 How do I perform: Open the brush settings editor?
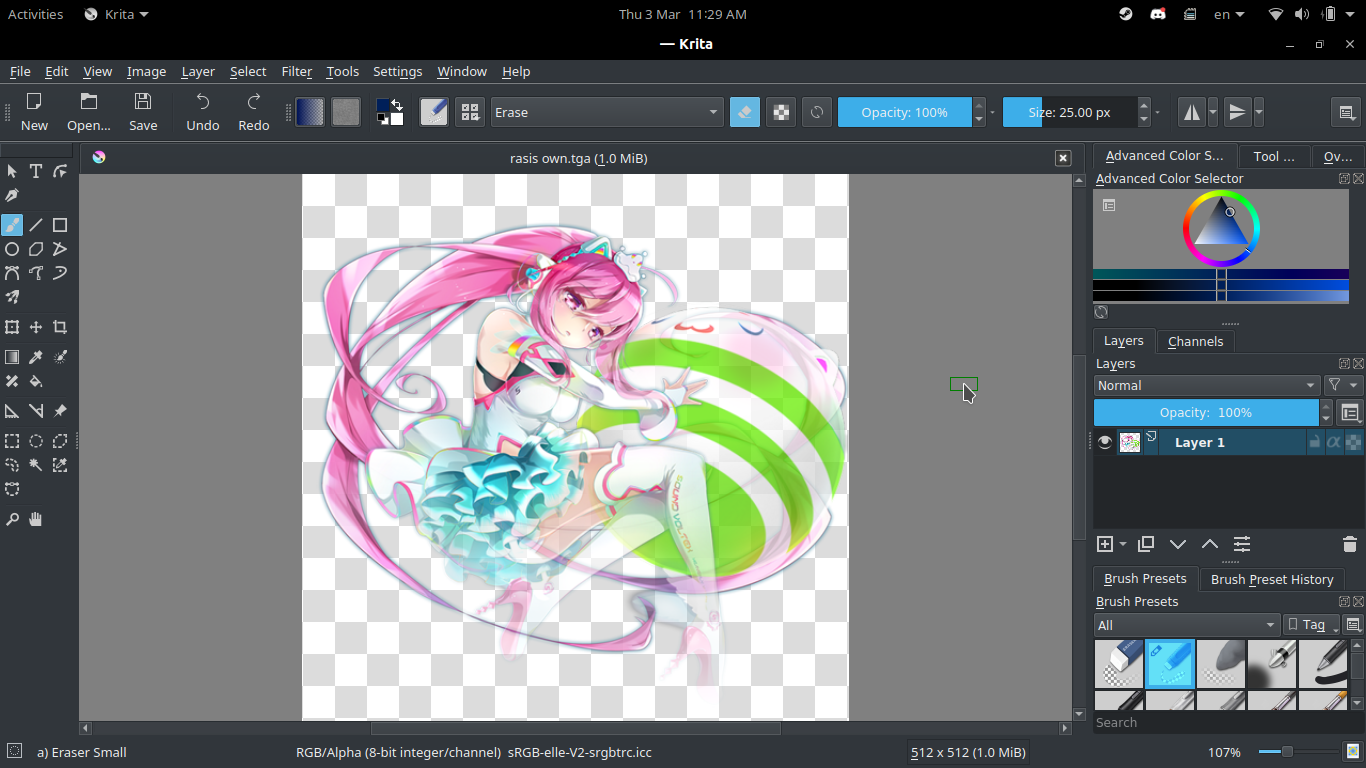[434, 112]
